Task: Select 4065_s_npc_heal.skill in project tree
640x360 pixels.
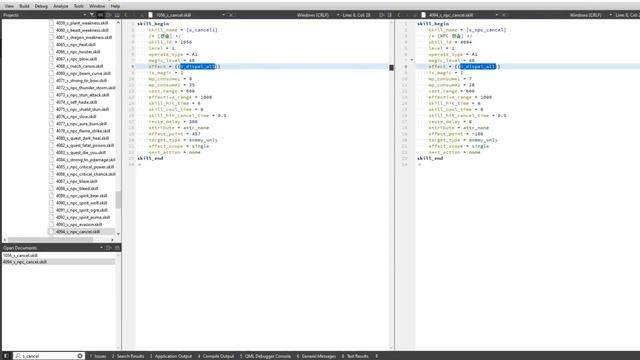Action: [76, 44]
